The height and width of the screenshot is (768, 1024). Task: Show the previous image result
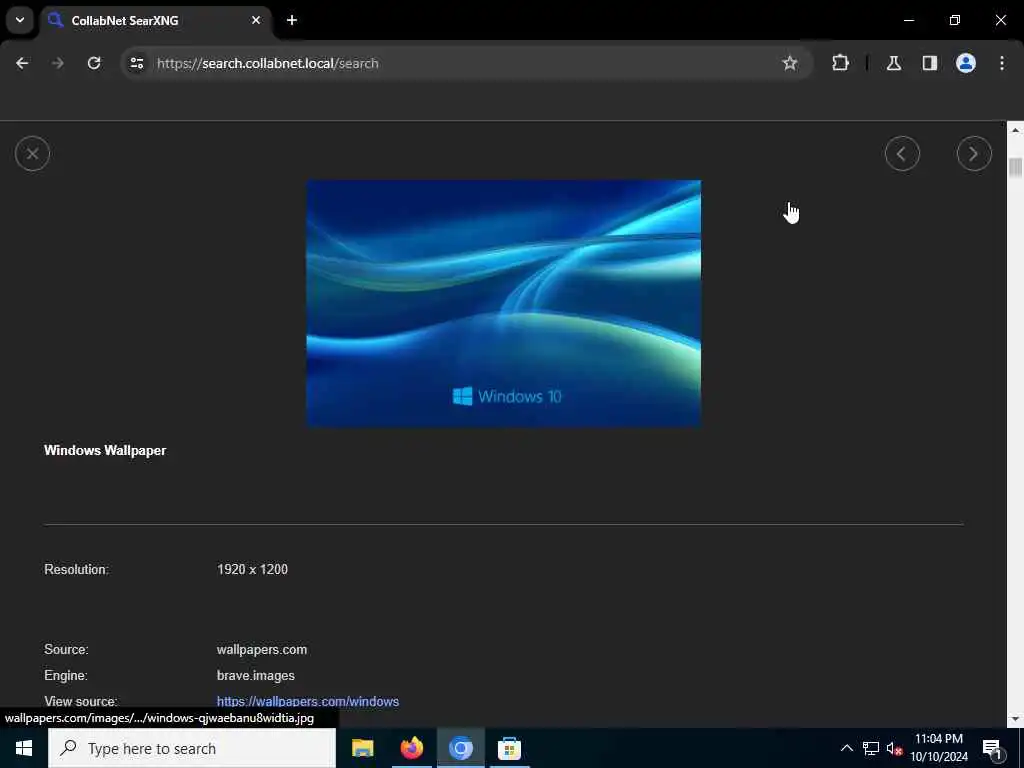tap(902, 153)
